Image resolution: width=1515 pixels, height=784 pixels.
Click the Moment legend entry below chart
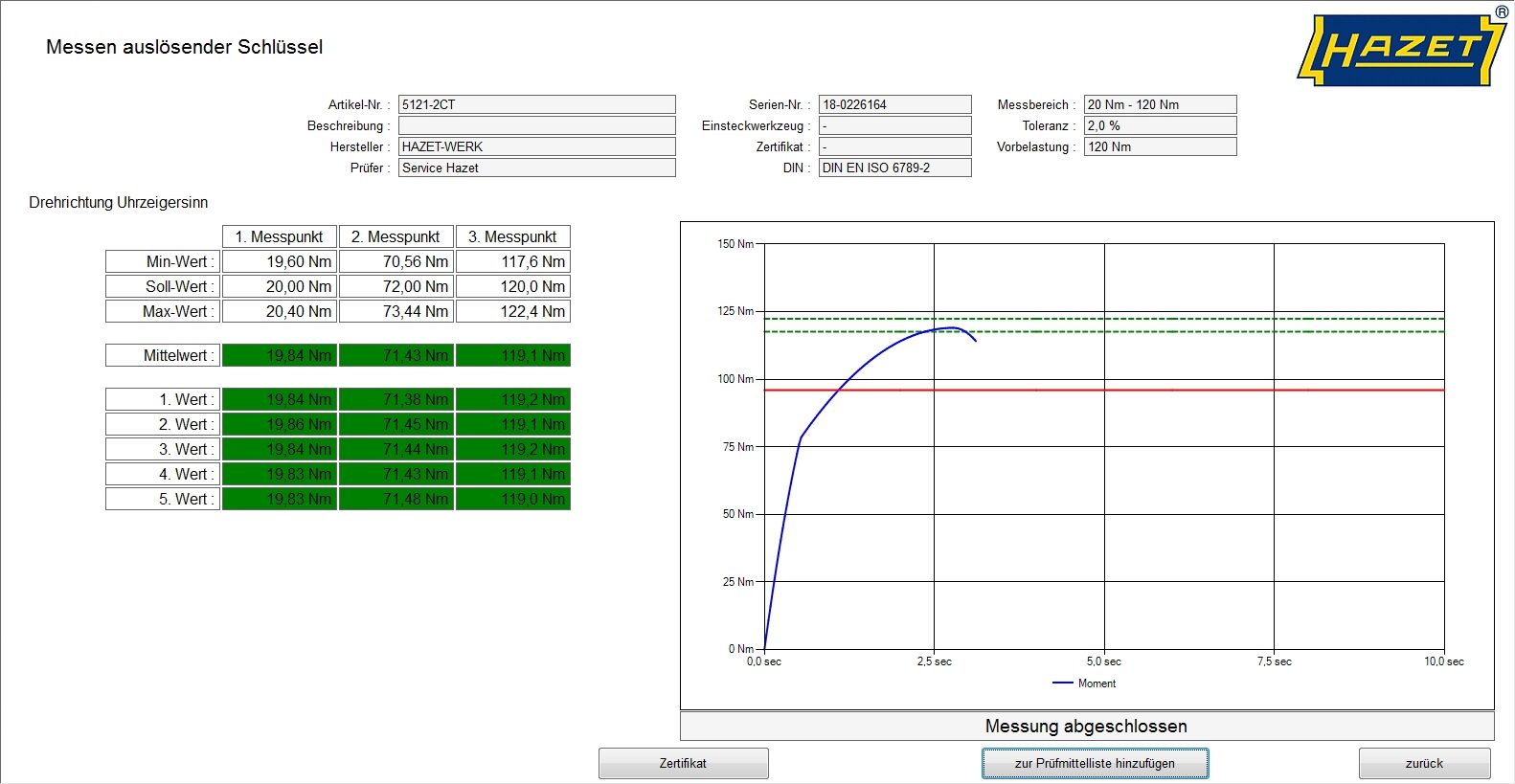pyautogui.click(x=1085, y=683)
